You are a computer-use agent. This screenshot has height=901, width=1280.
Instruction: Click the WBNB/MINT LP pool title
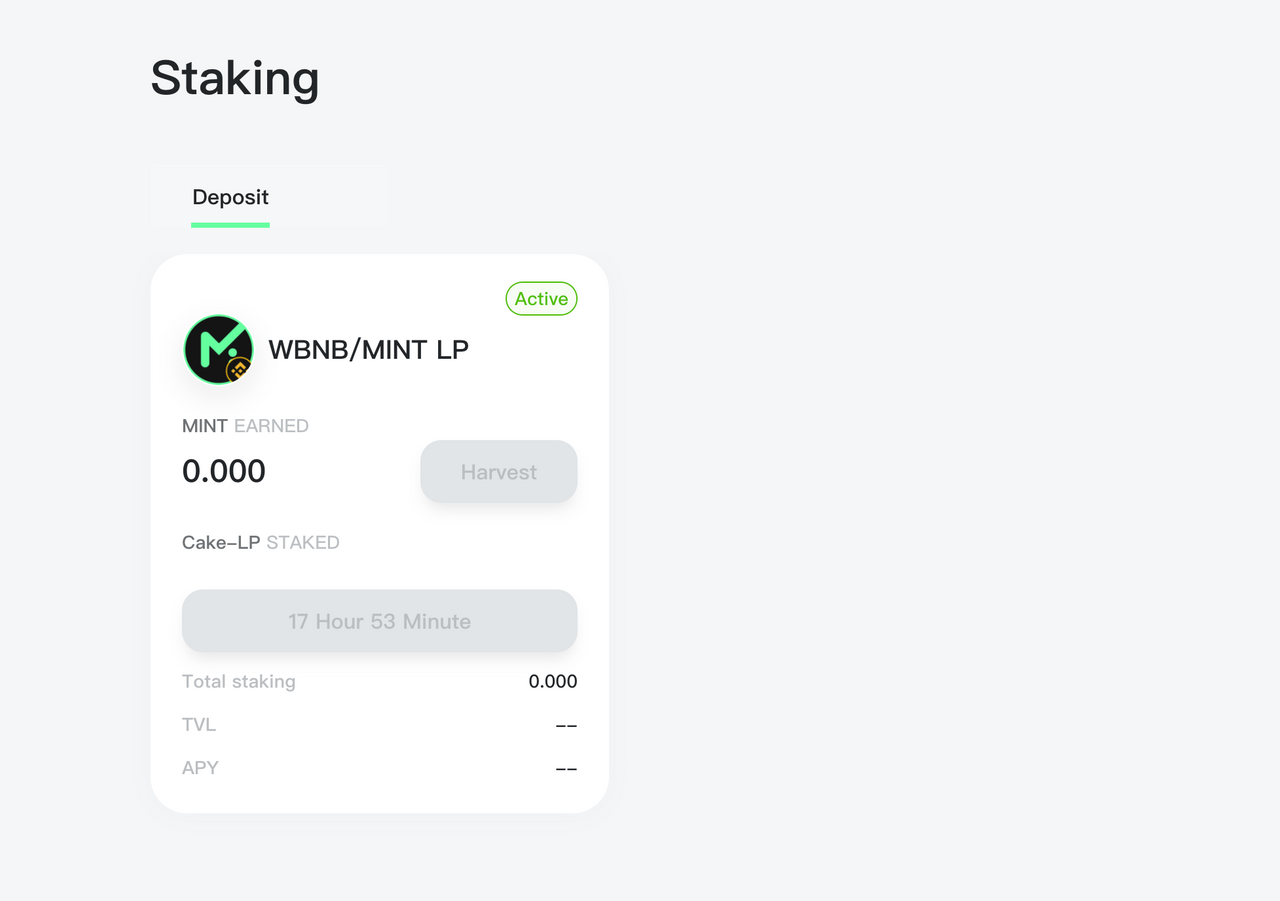pyautogui.click(x=369, y=350)
